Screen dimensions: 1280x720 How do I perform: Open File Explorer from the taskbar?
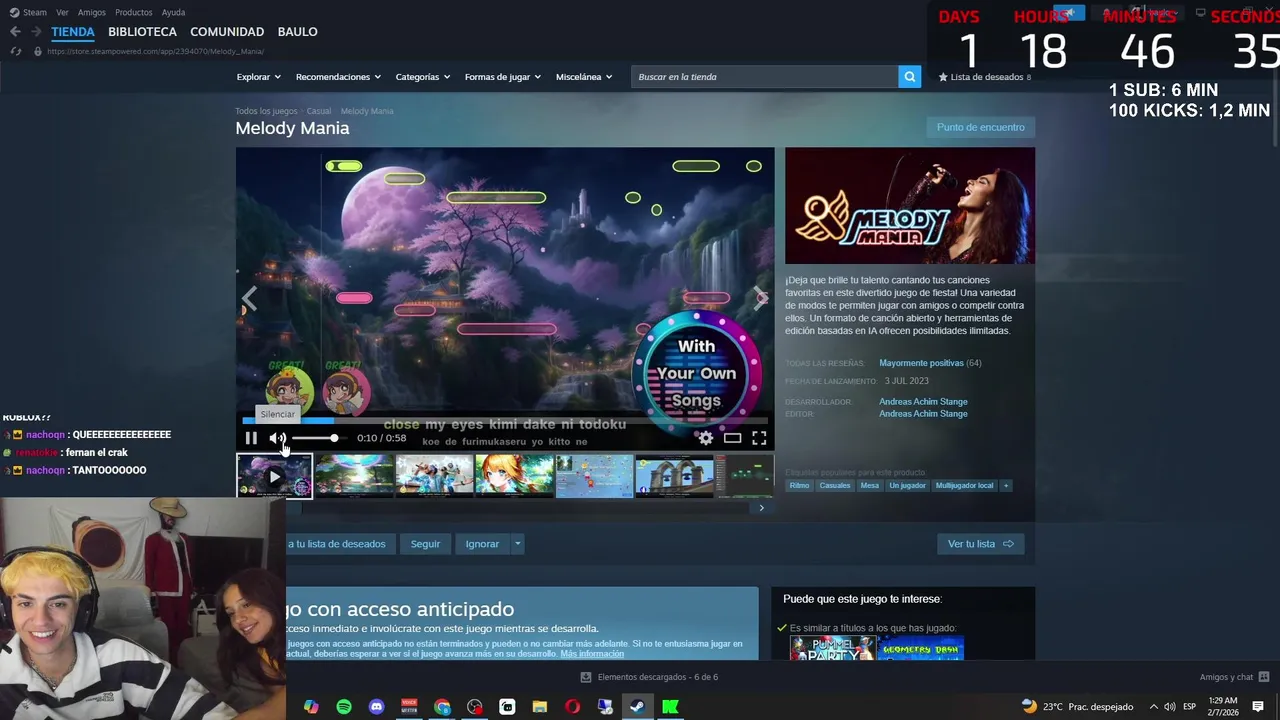(540, 707)
